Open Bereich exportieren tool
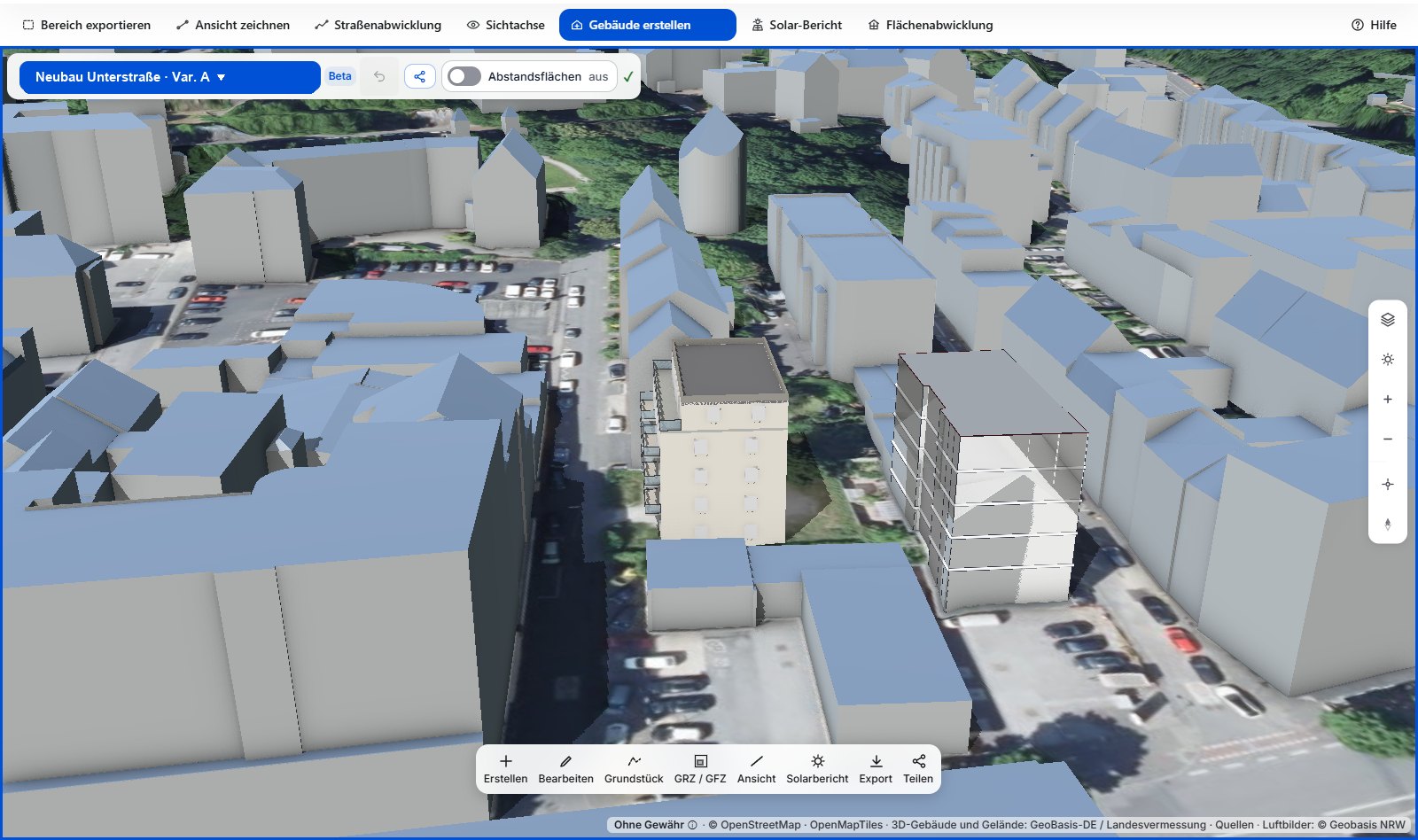This screenshot has width=1418, height=840. tap(86, 25)
